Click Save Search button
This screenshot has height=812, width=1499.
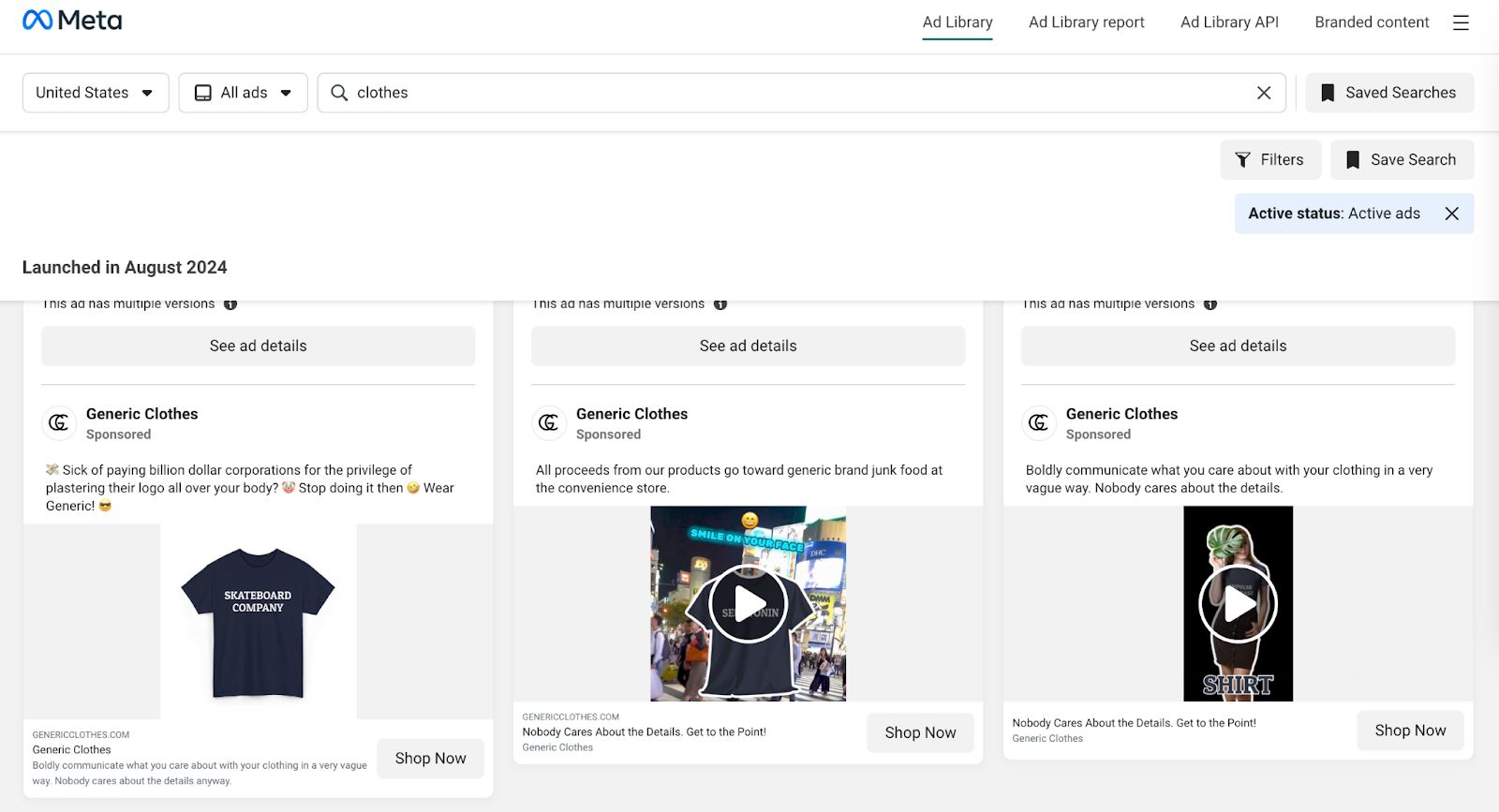click(x=1402, y=160)
